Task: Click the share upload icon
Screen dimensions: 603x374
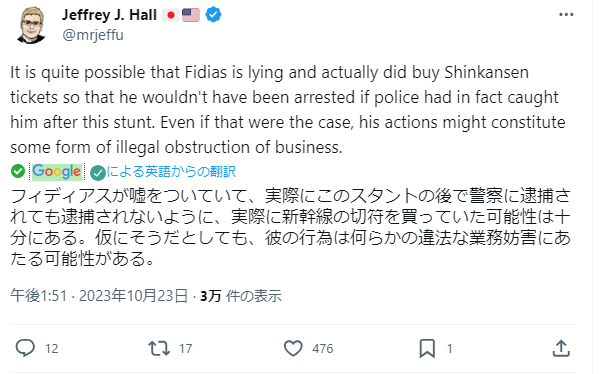Action: [x=561, y=348]
